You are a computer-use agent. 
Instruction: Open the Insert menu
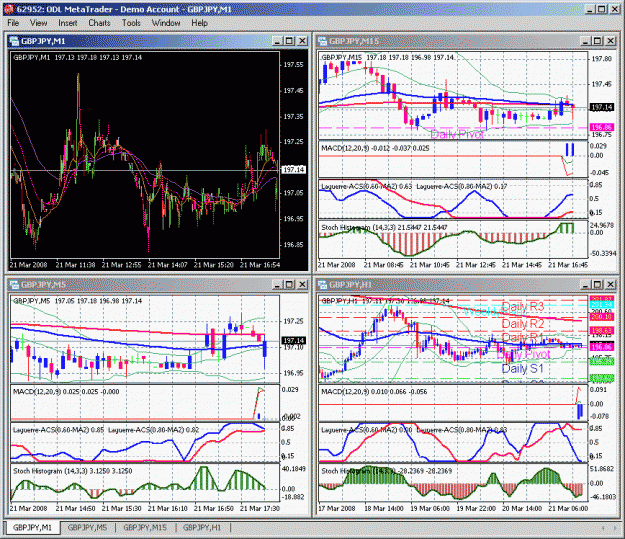[68, 23]
